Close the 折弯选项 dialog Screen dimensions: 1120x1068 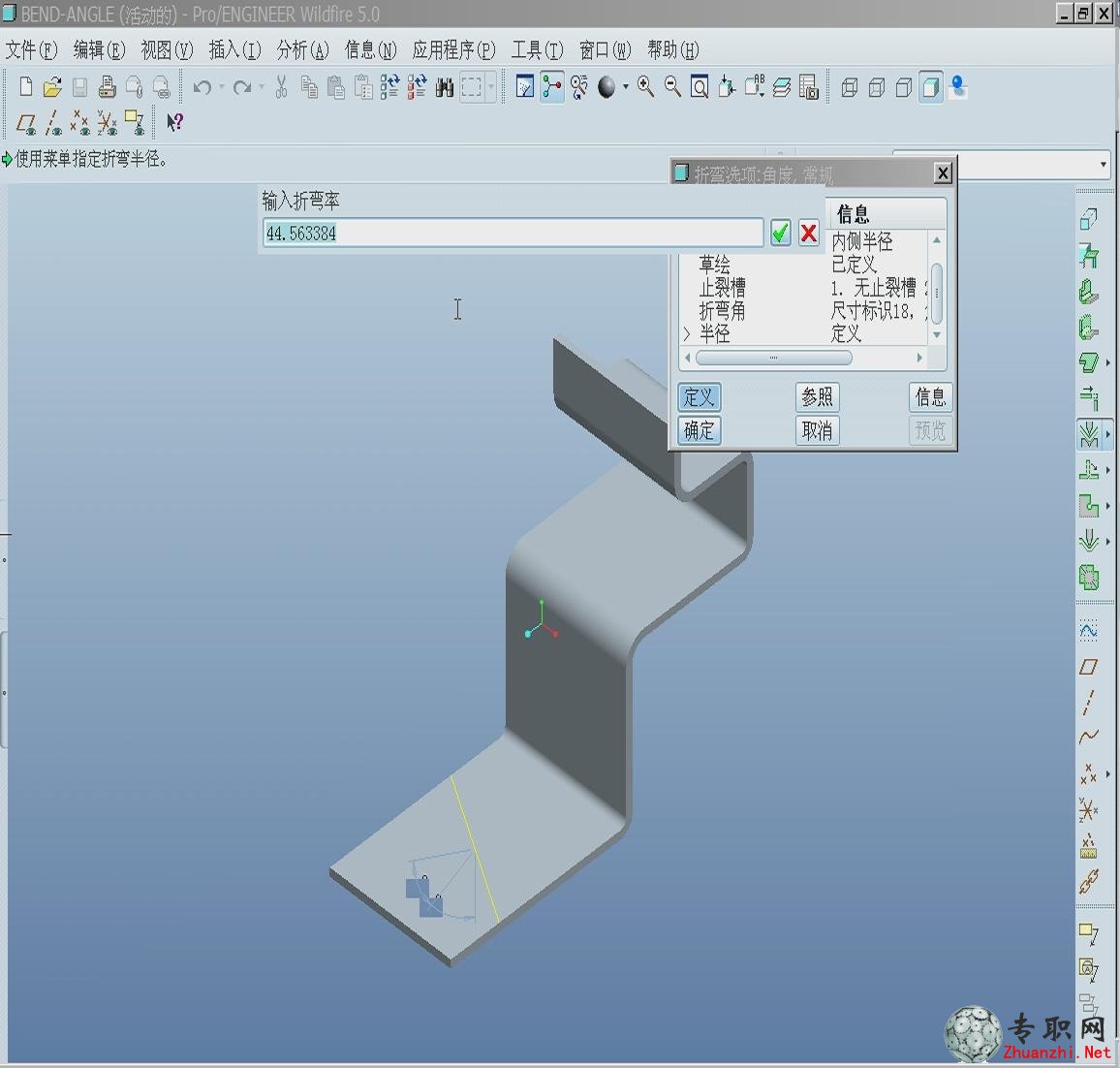943,173
